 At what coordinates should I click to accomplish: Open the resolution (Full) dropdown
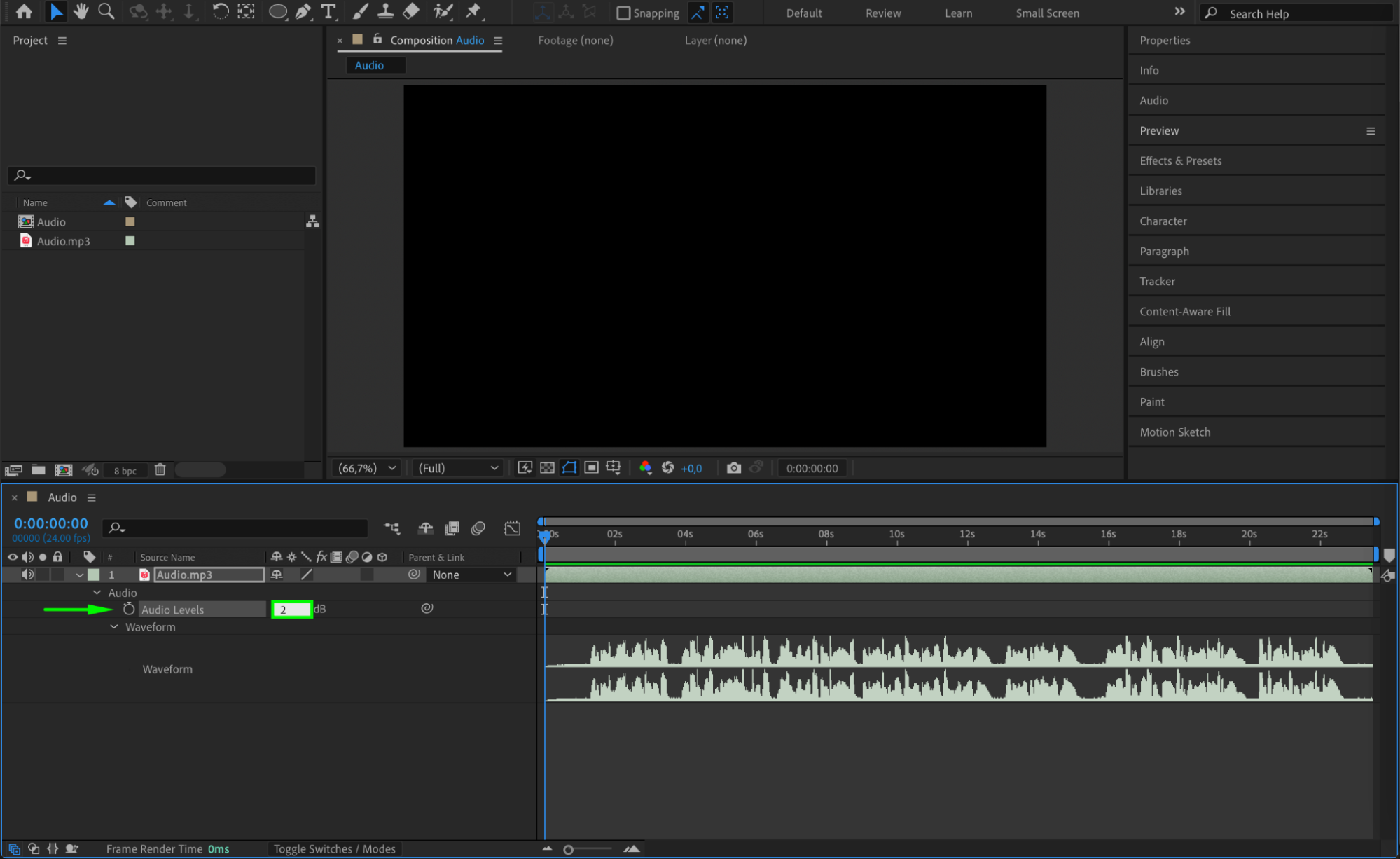coord(458,468)
